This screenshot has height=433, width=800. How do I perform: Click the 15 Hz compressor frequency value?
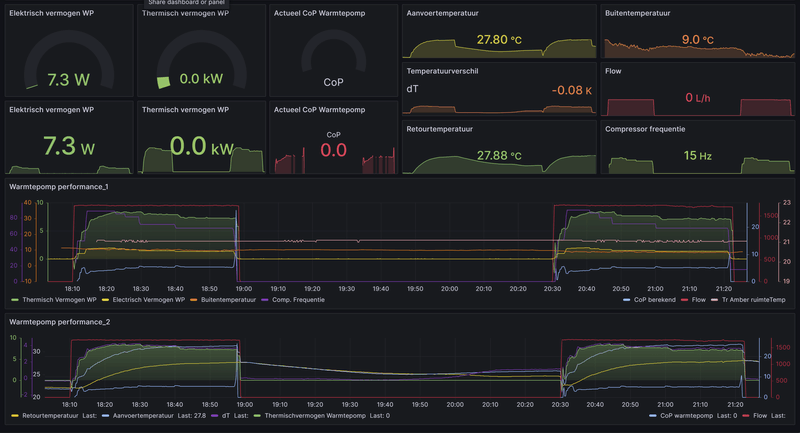tap(697, 156)
